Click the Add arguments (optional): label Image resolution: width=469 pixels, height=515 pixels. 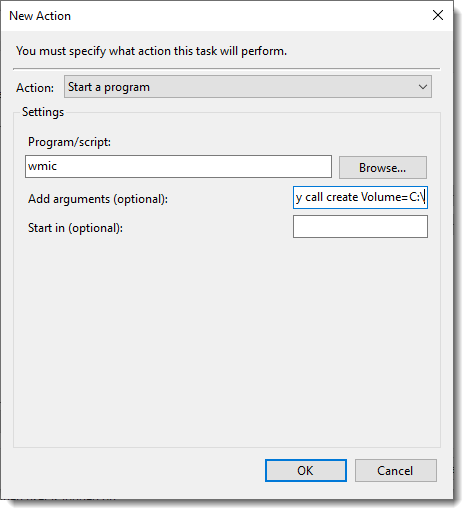coord(98,199)
